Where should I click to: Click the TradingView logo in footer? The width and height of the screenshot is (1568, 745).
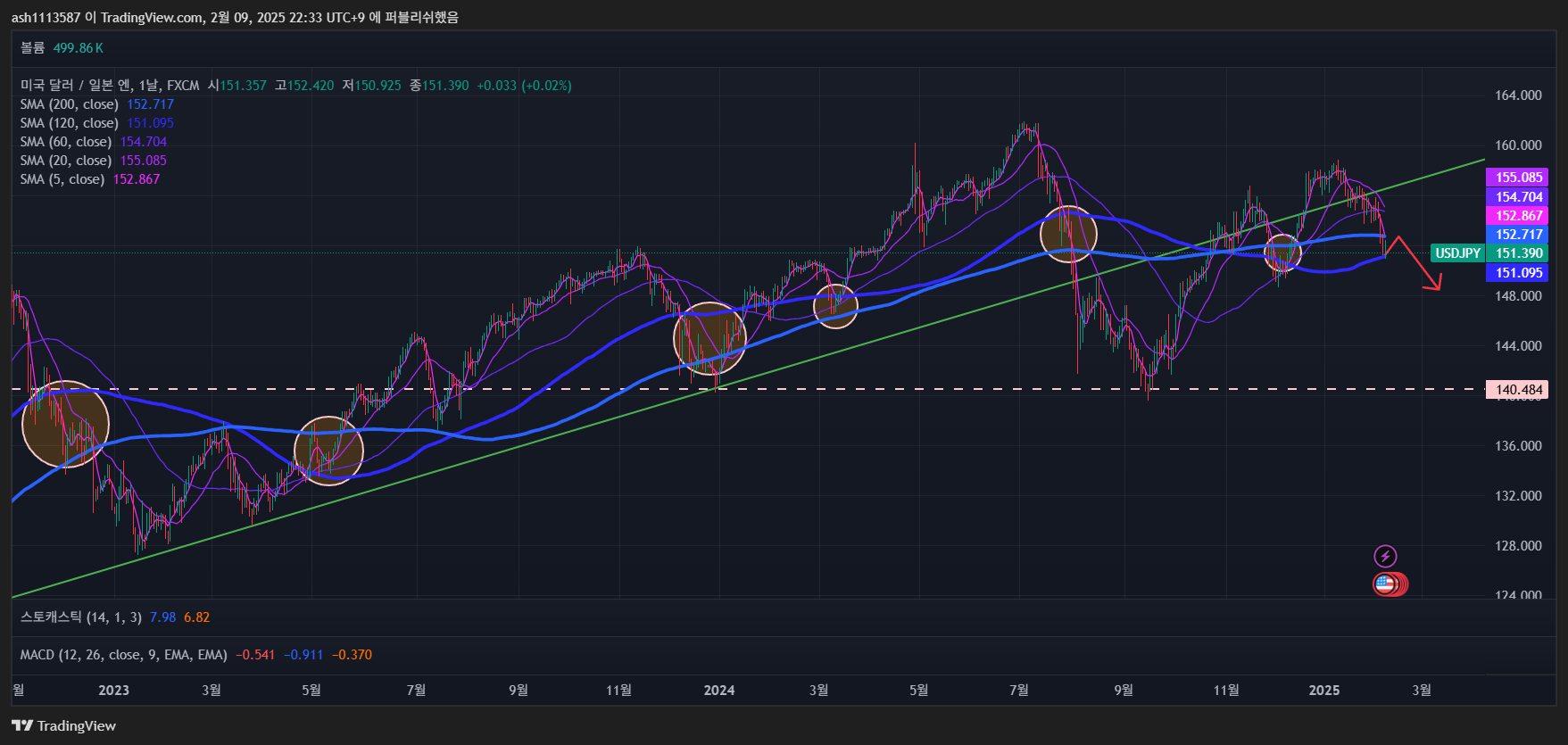(64, 725)
